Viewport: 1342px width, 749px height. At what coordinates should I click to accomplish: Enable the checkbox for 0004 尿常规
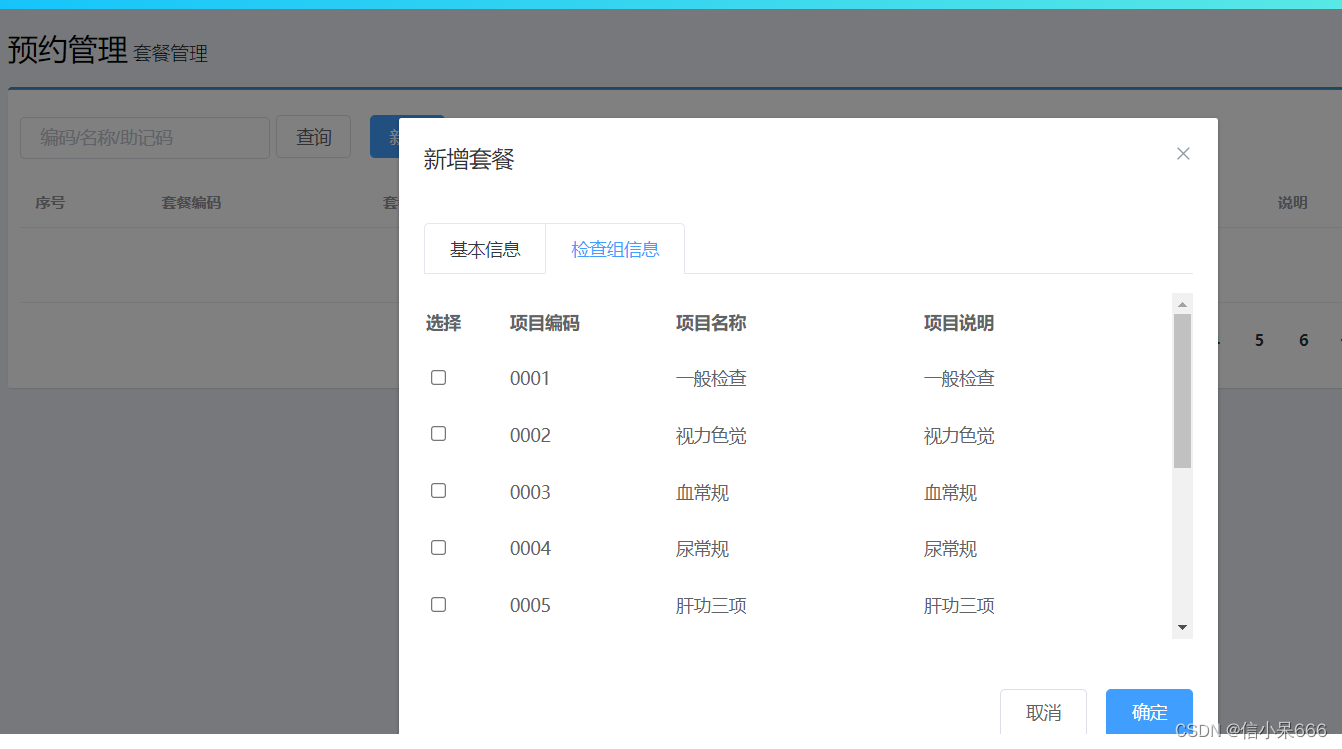(438, 547)
